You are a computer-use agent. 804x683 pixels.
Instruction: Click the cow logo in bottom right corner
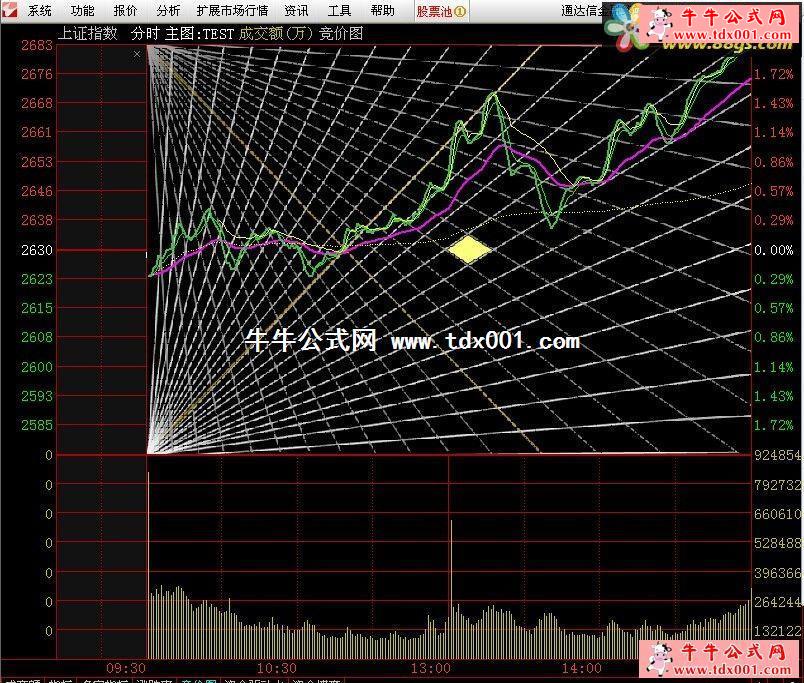pos(660,660)
